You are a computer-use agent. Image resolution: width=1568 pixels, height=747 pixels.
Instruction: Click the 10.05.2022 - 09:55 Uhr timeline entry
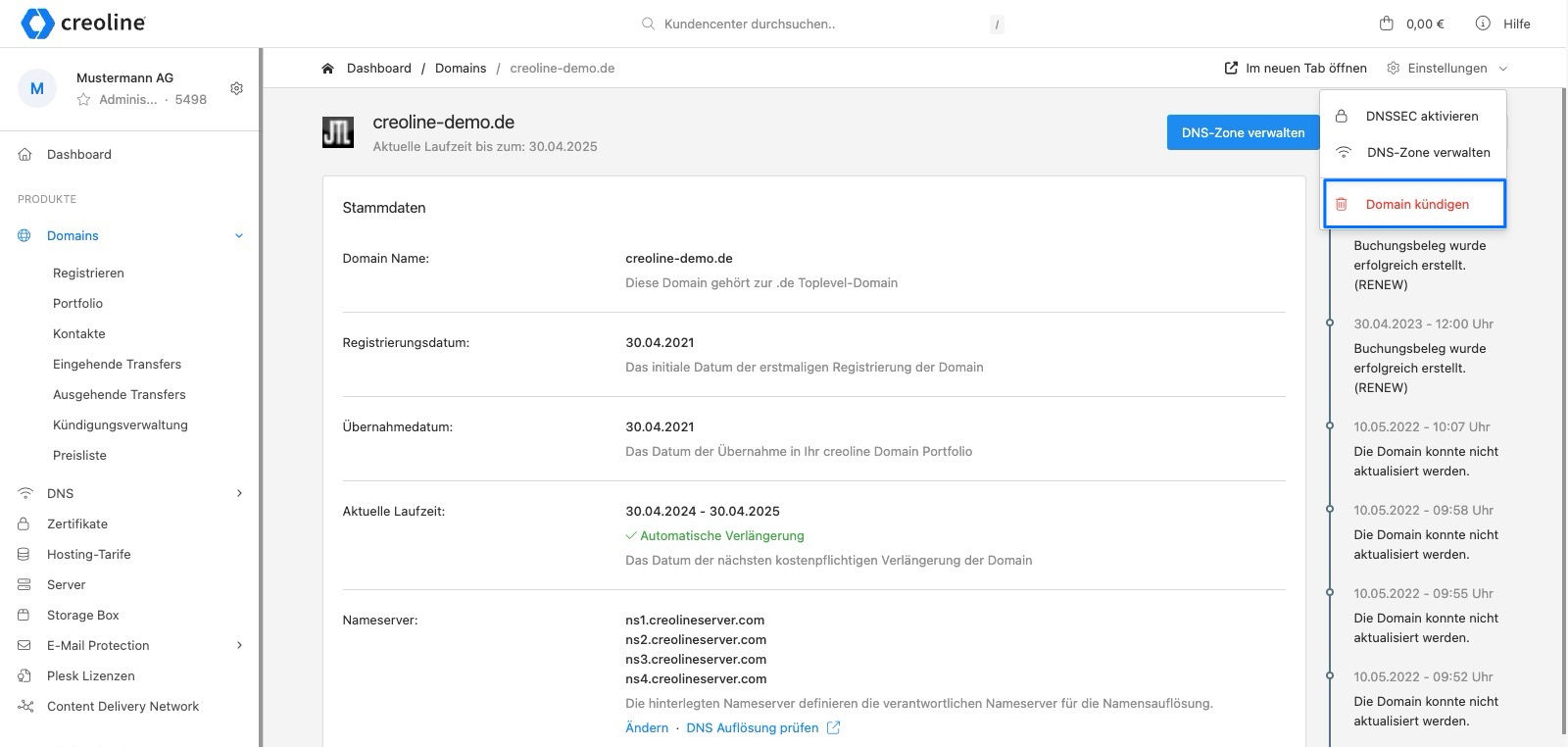pyautogui.click(x=1423, y=593)
